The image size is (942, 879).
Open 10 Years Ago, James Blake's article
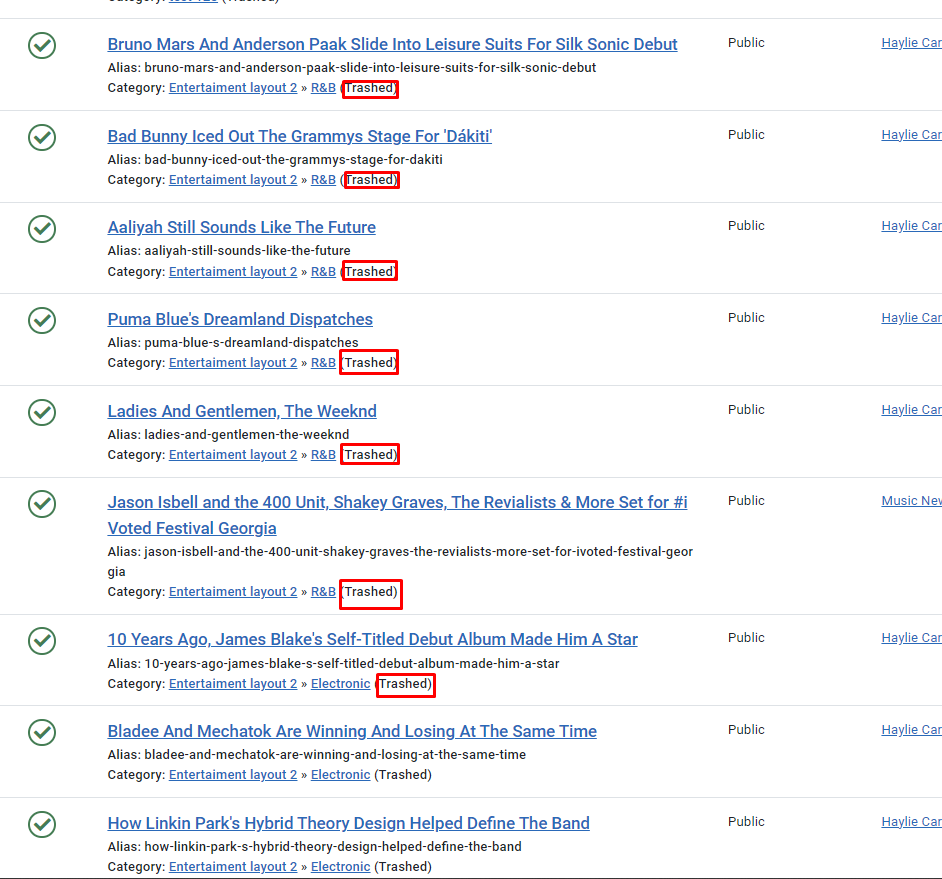point(372,639)
